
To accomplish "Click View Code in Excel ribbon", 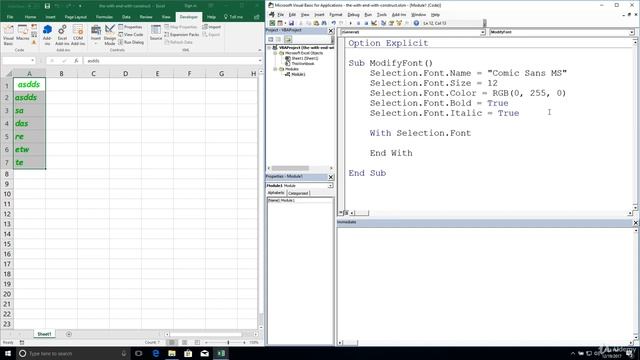I will point(131,35).
